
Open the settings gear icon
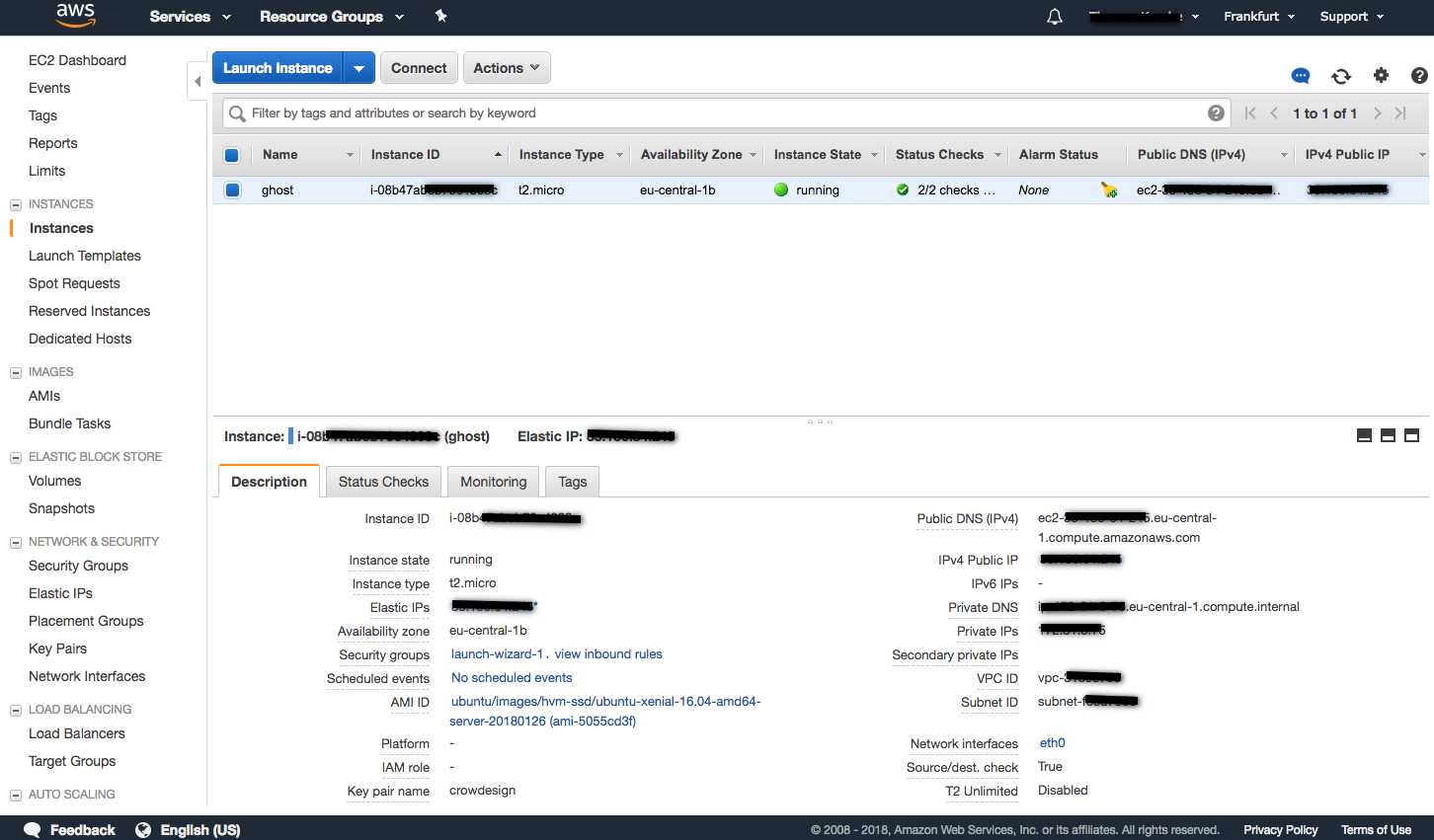(x=1381, y=76)
